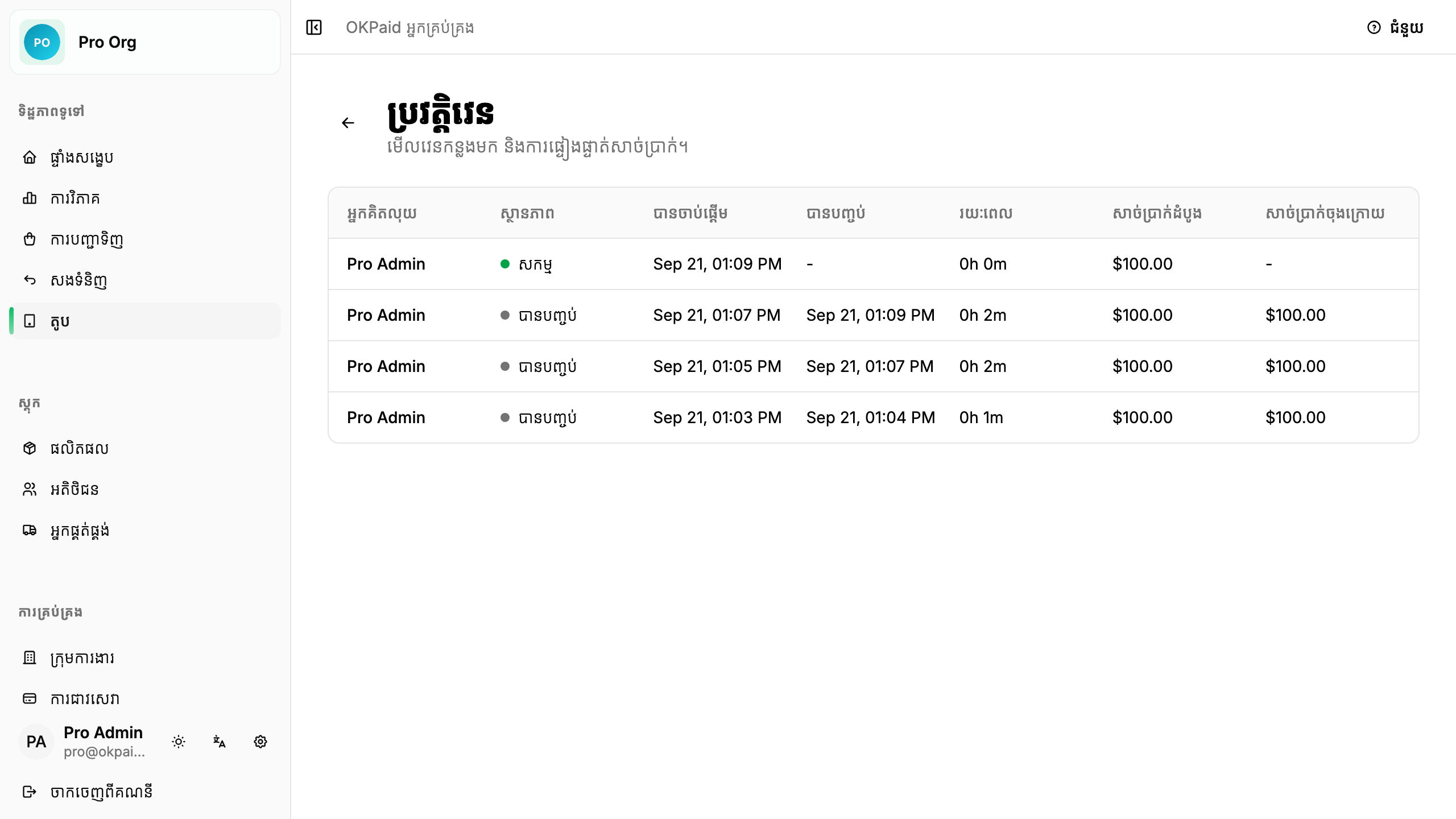The width and height of the screenshot is (1456, 819).
Task: Click the back arrow beside ប្រវត្តិវេន
Action: 348,123
